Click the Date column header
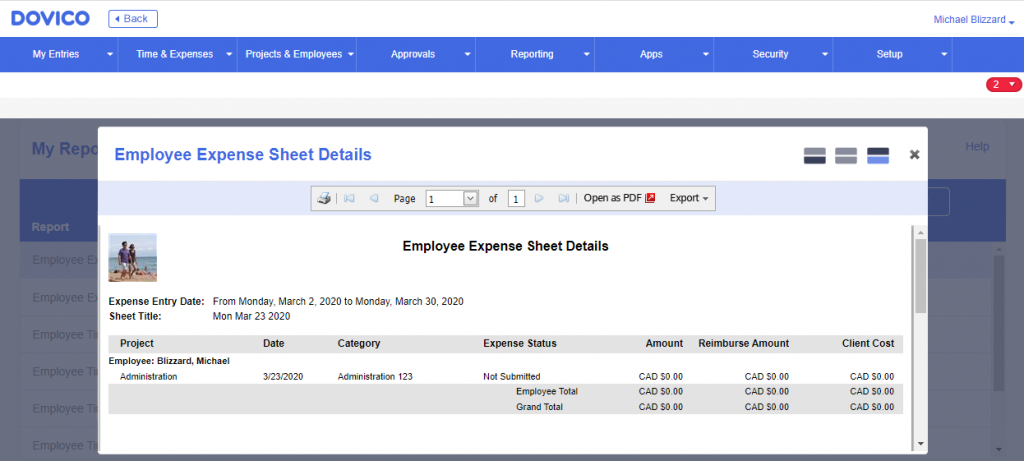The height and width of the screenshot is (461, 1024). (x=274, y=343)
